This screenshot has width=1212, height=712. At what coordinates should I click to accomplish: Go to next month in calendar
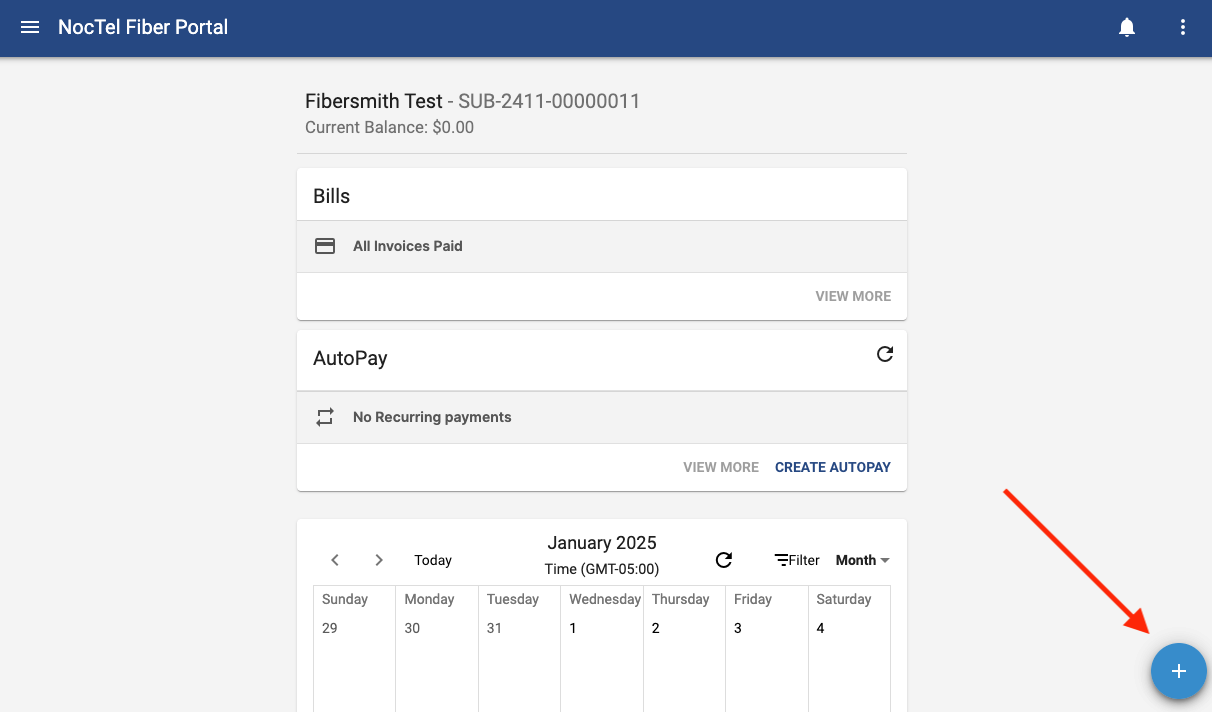tap(379, 560)
